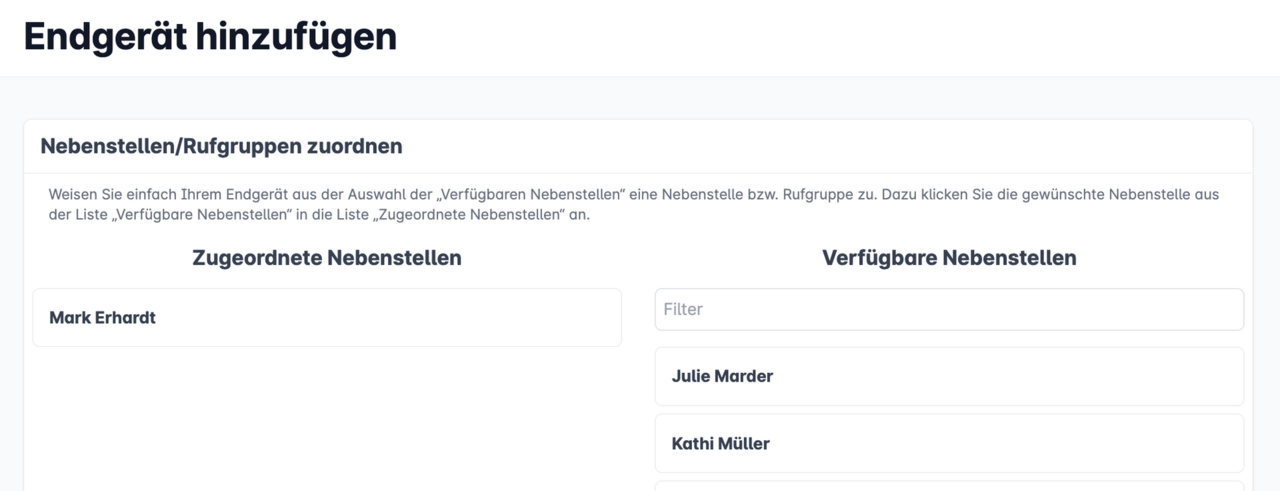This screenshot has height=491, width=1280.
Task: Click the 'Verfügbare Nebenstellen' column heading
Action: [x=948, y=258]
